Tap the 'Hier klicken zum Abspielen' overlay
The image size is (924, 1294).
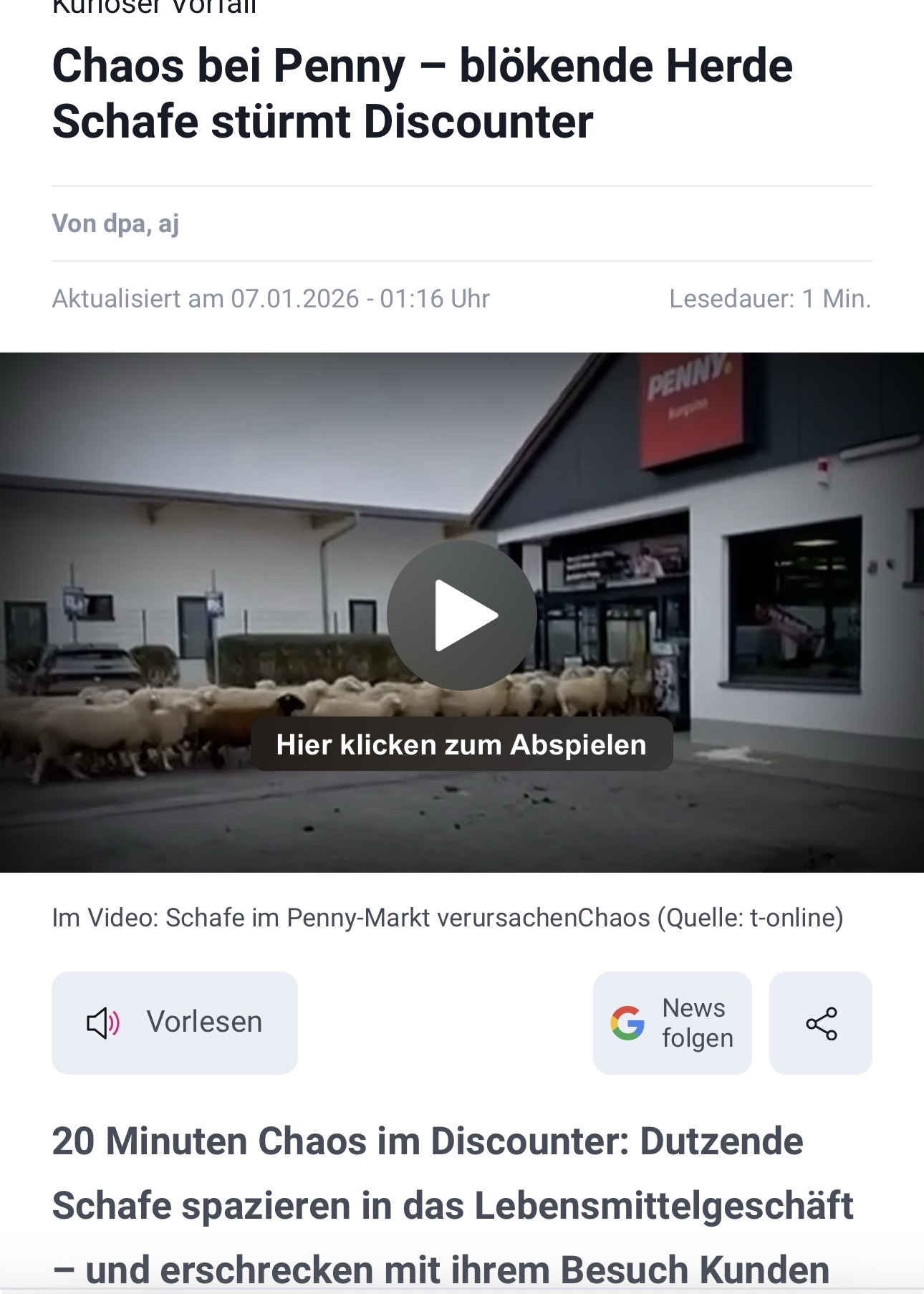[x=461, y=744]
